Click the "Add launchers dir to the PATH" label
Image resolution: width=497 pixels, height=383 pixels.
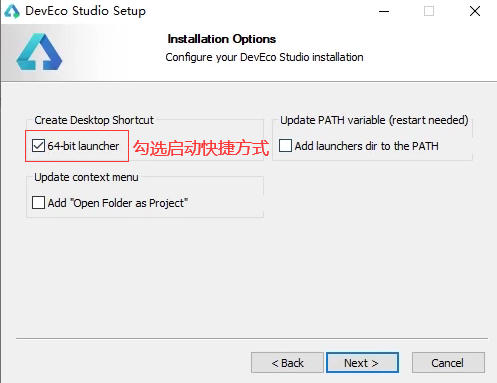(x=367, y=146)
